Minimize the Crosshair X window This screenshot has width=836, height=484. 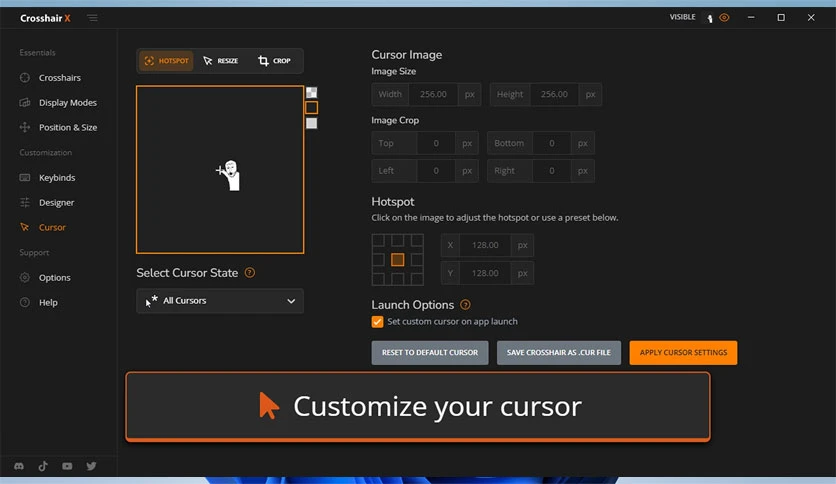coord(751,18)
